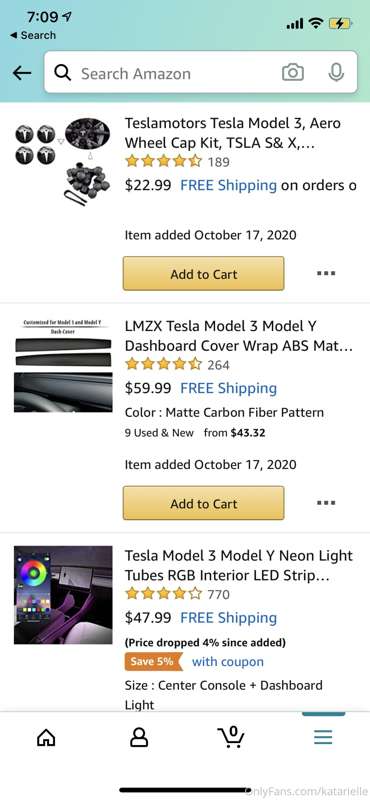Open the account profile icon

coord(139,737)
